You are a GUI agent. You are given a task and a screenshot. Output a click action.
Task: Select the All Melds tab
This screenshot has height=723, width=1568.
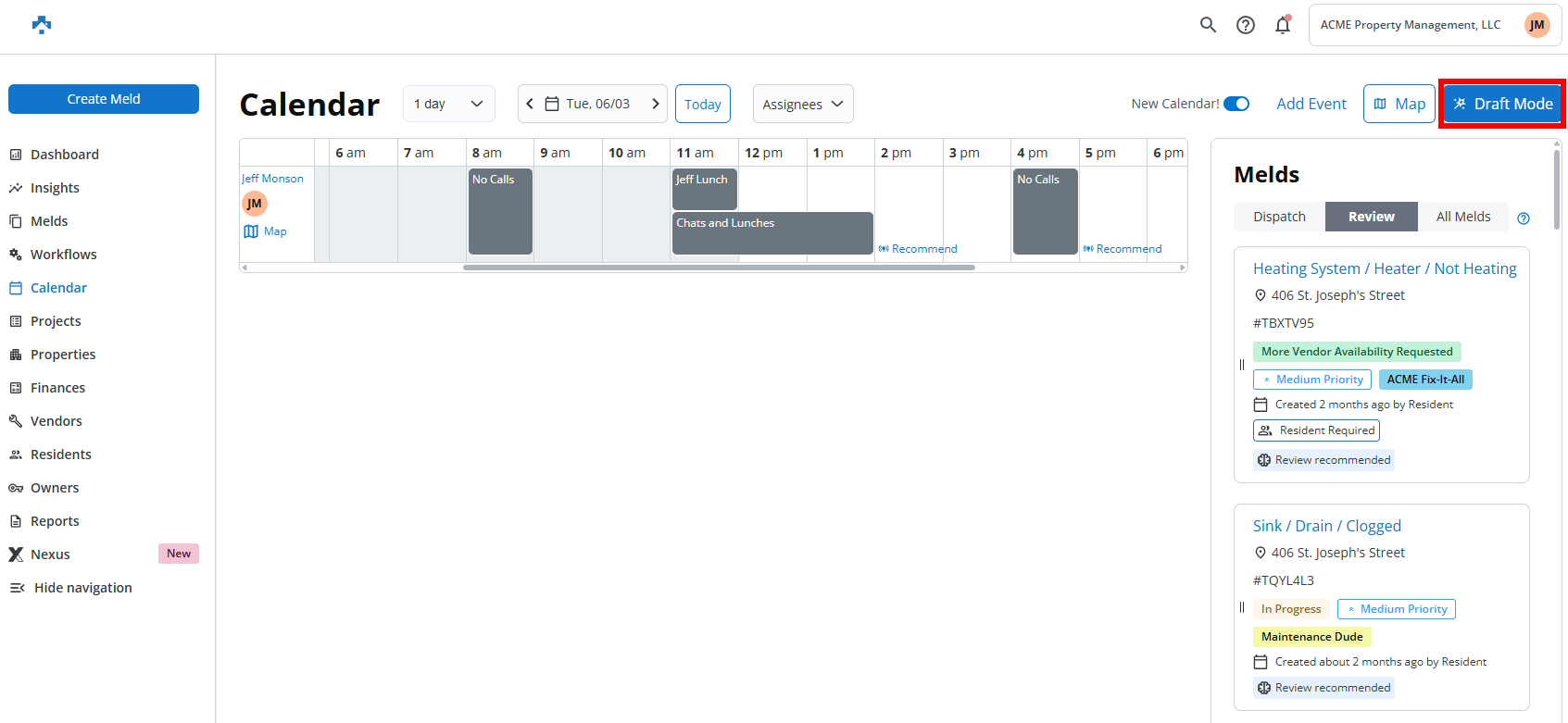click(x=1462, y=217)
